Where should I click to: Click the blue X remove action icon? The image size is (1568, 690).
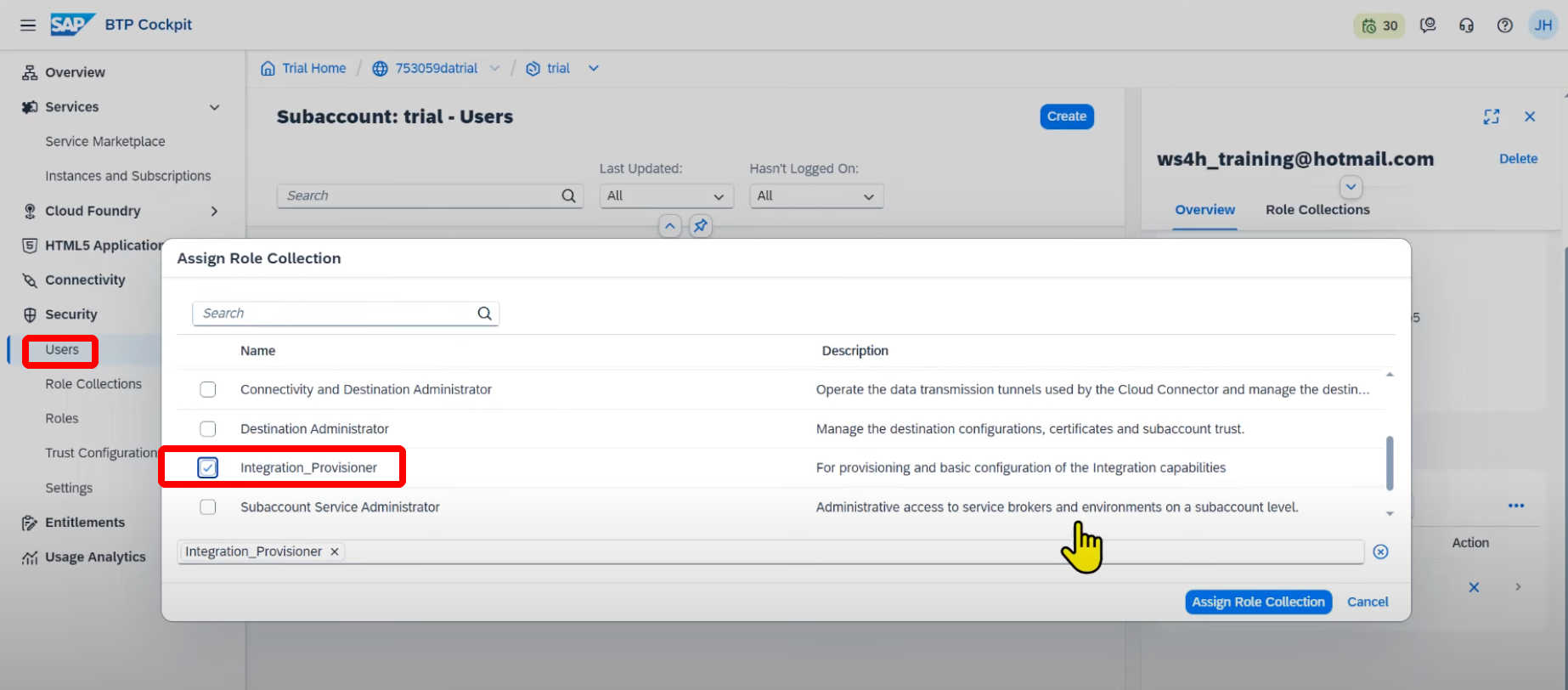click(x=1474, y=587)
